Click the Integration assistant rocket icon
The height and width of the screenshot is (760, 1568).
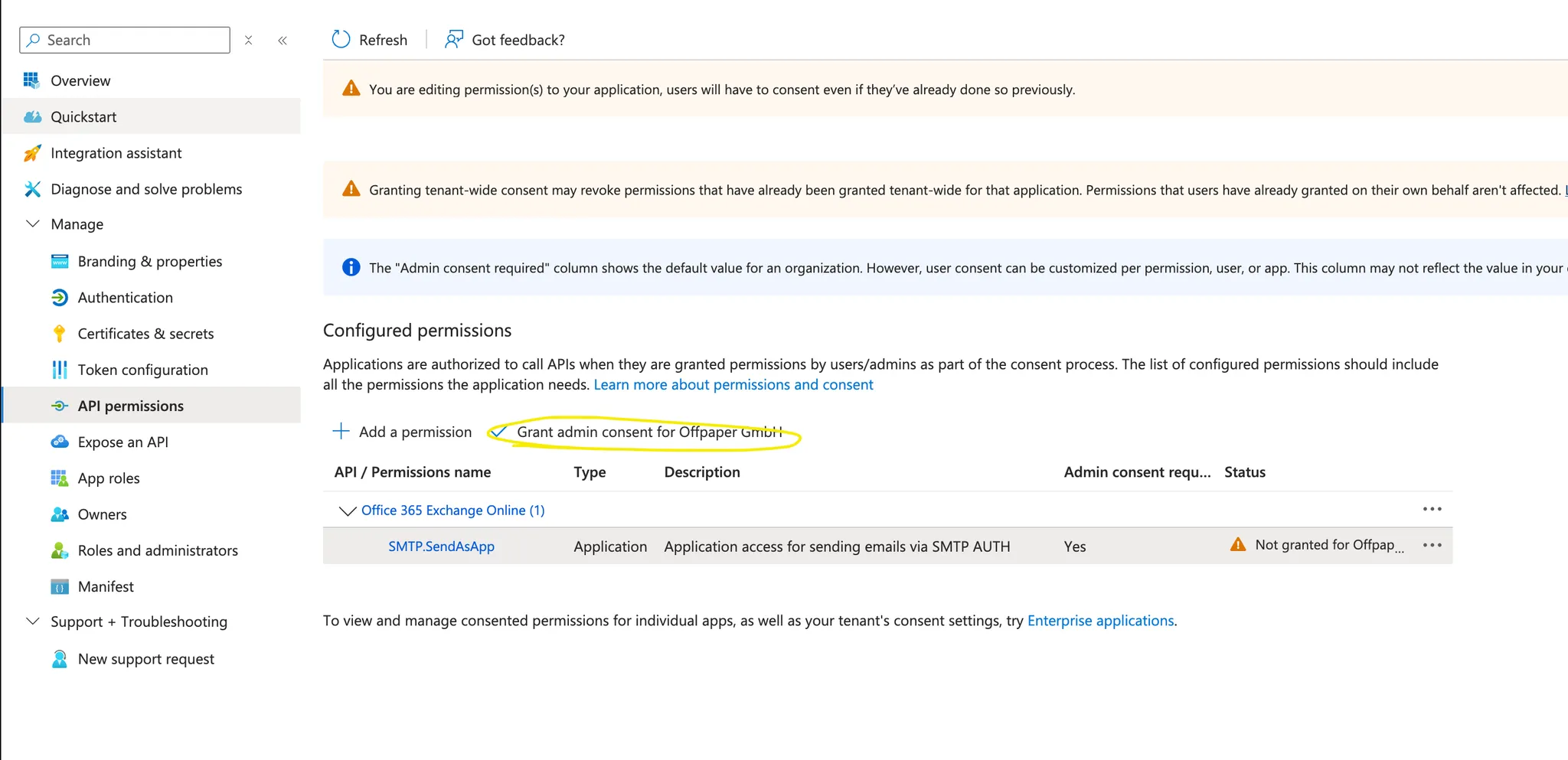pyautogui.click(x=32, y=153)
